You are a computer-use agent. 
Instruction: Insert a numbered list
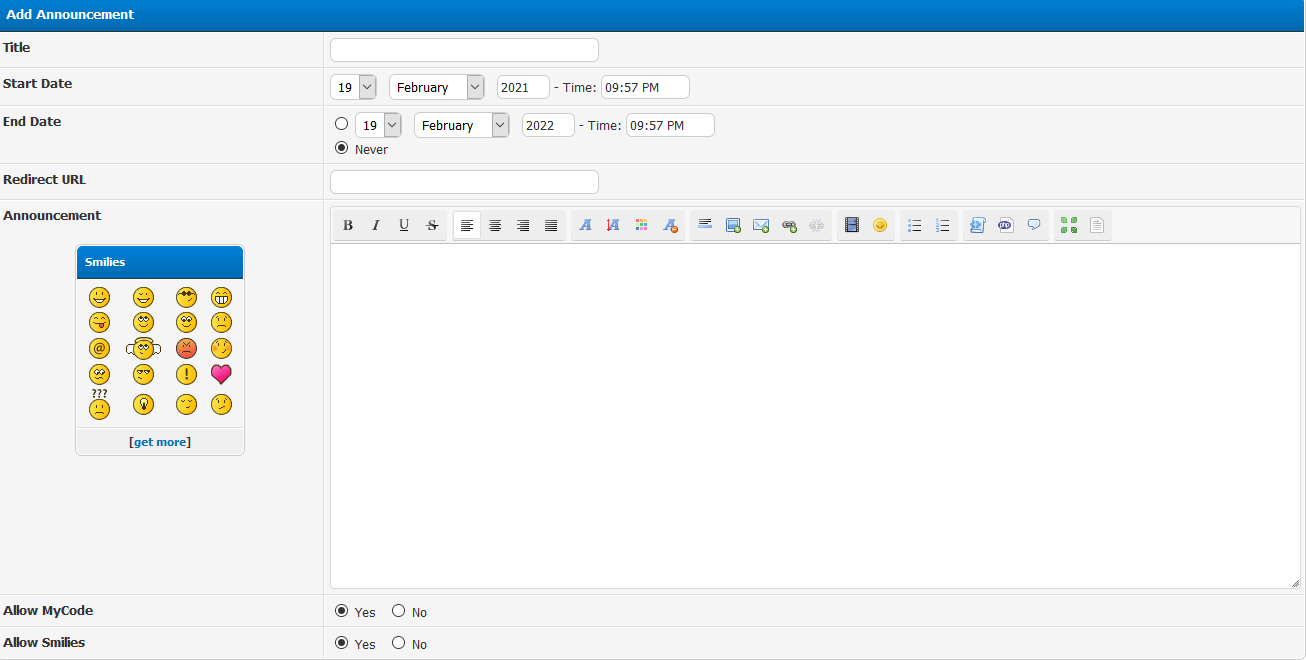click(x=942, y=226)
